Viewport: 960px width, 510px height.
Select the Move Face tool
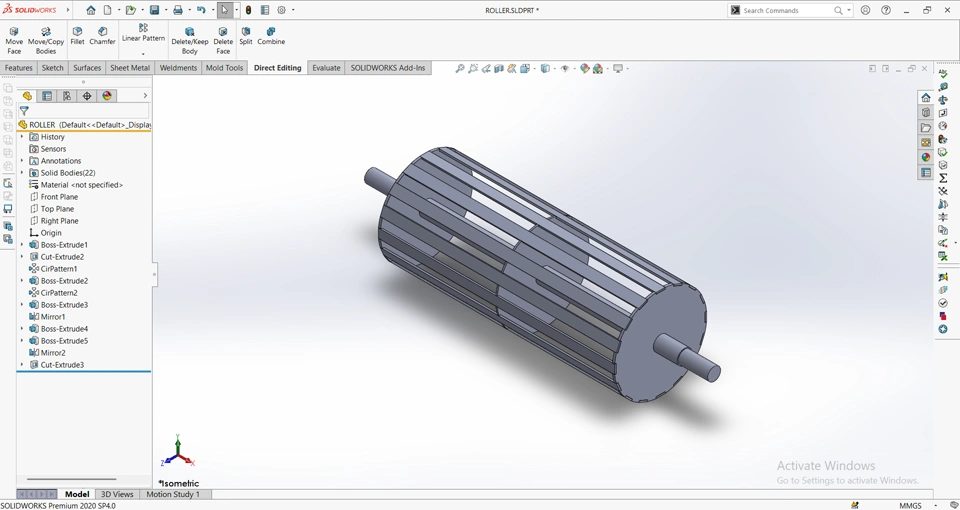[x=14, y=40]
